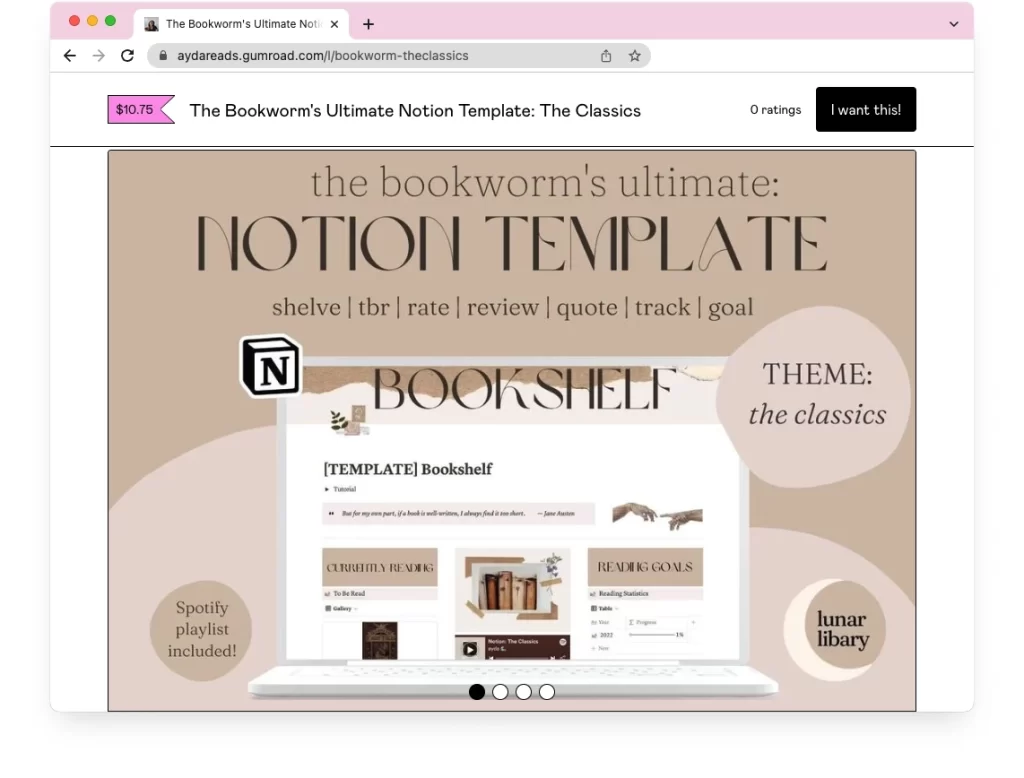Go back to the previous page
The image size is (1024, 778).
coord(70,56)
